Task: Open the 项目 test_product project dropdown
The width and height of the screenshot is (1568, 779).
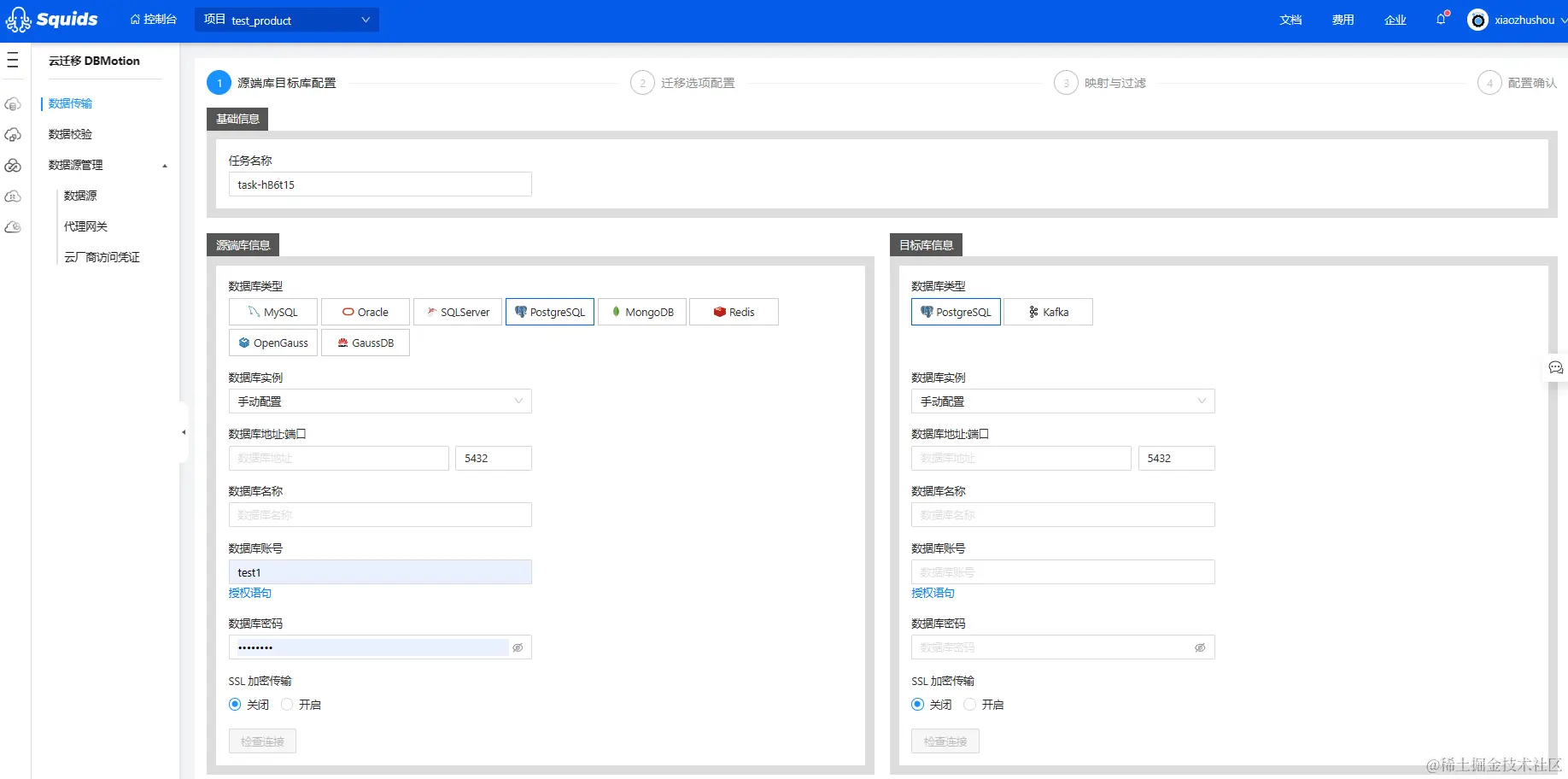Action: [x=287, y=20]
